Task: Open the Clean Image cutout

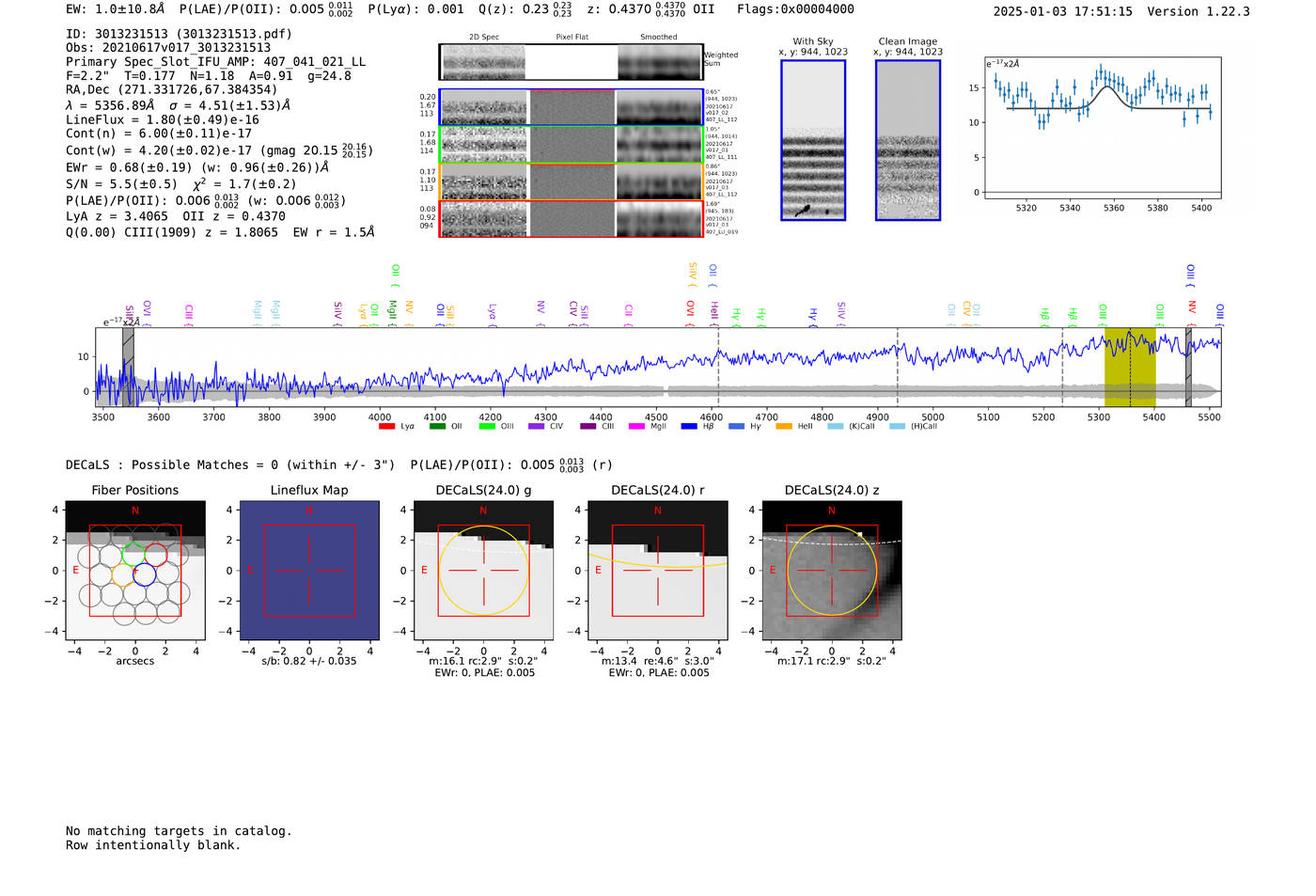Action: (908, 140)
